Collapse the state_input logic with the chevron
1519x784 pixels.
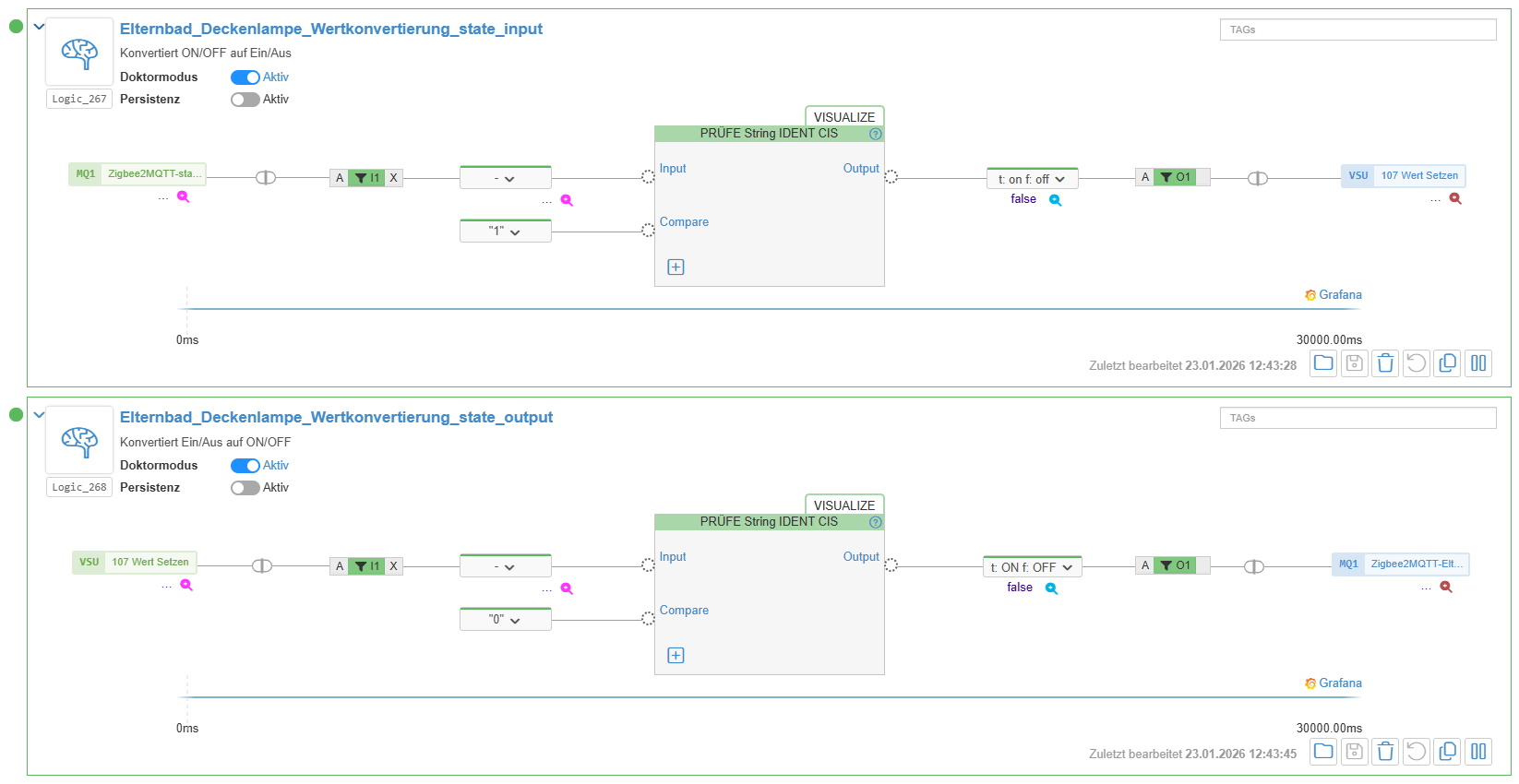point(39,27)
